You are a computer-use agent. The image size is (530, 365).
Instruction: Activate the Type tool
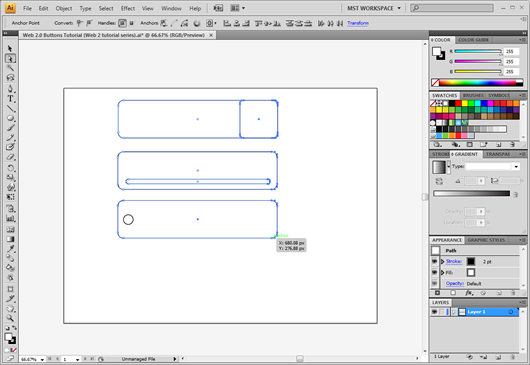click(x=10, y=99)
